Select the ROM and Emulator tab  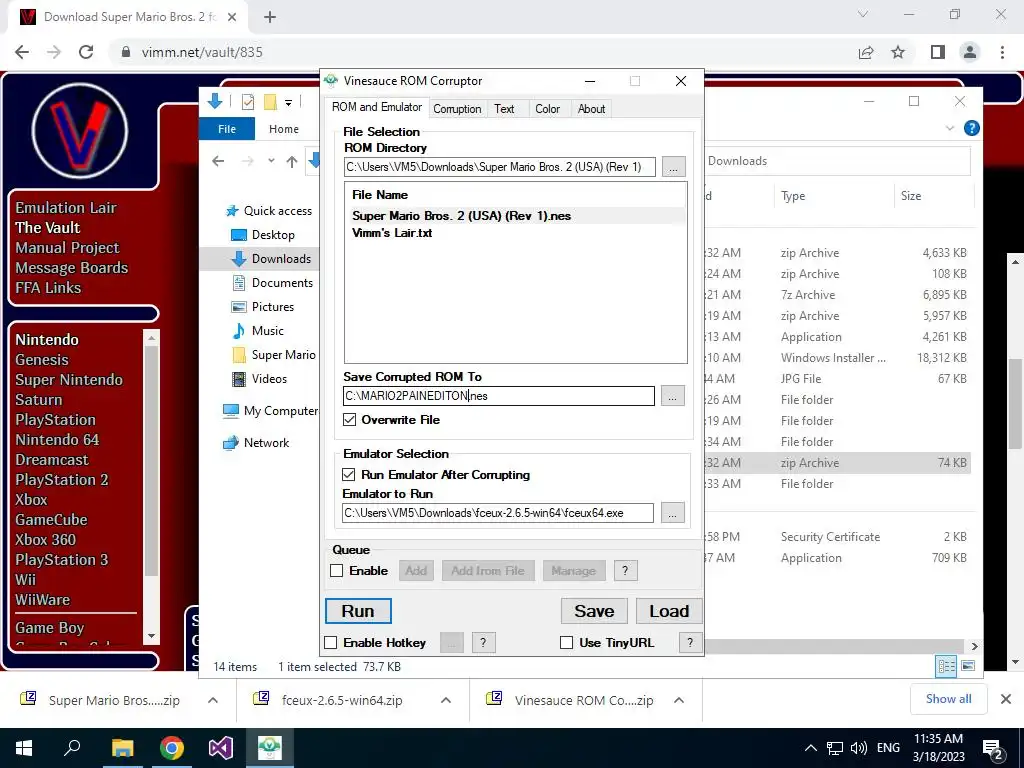[x=377, y=107]
